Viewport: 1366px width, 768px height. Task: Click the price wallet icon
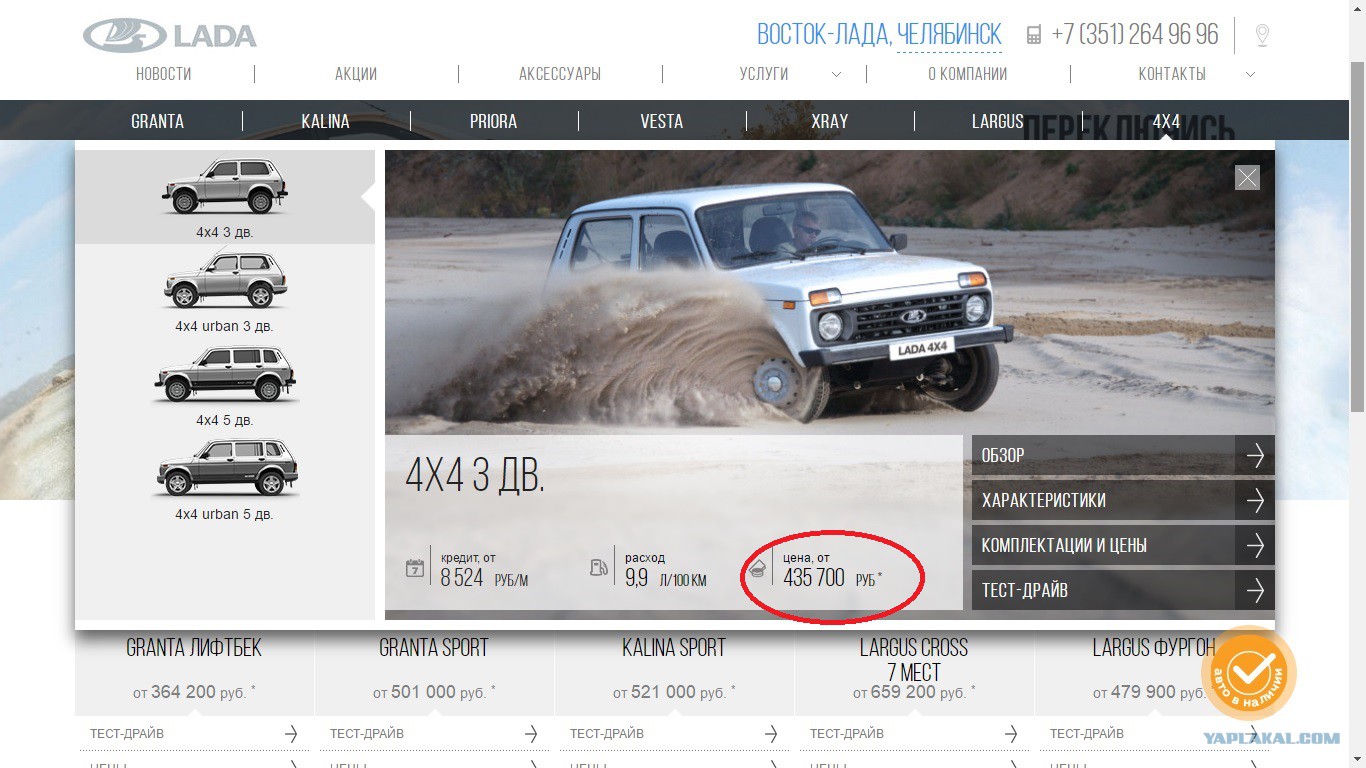[757, 569]
